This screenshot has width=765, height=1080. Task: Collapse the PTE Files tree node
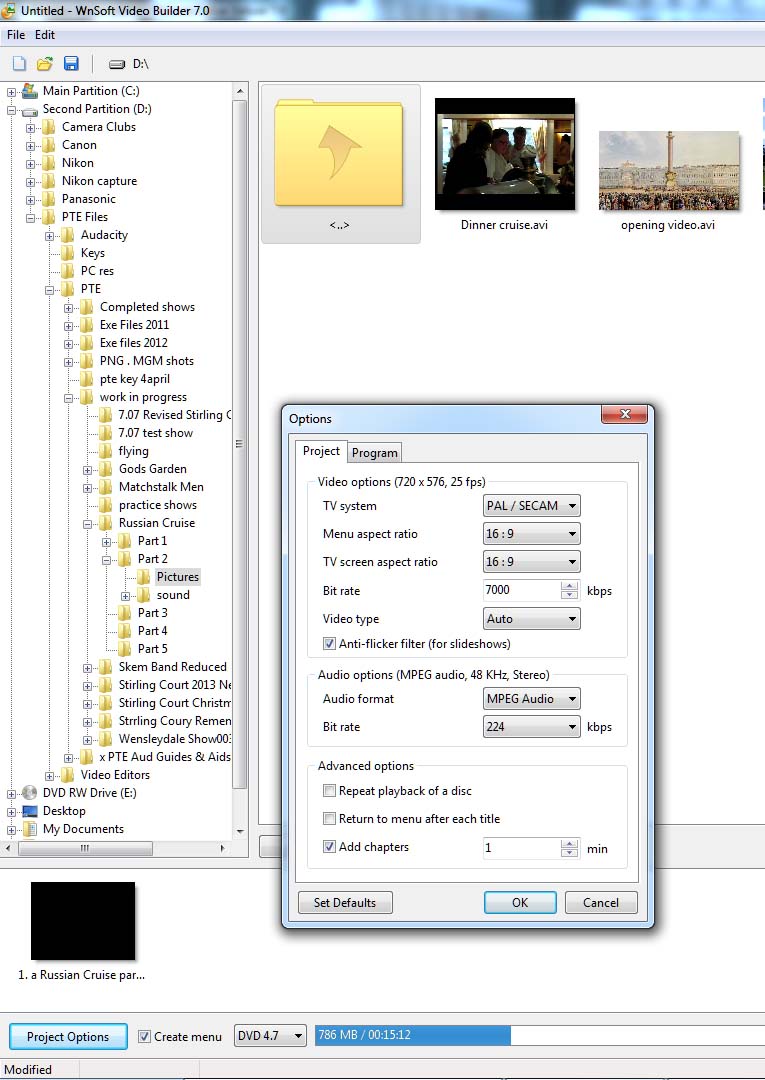pos(30,217)
